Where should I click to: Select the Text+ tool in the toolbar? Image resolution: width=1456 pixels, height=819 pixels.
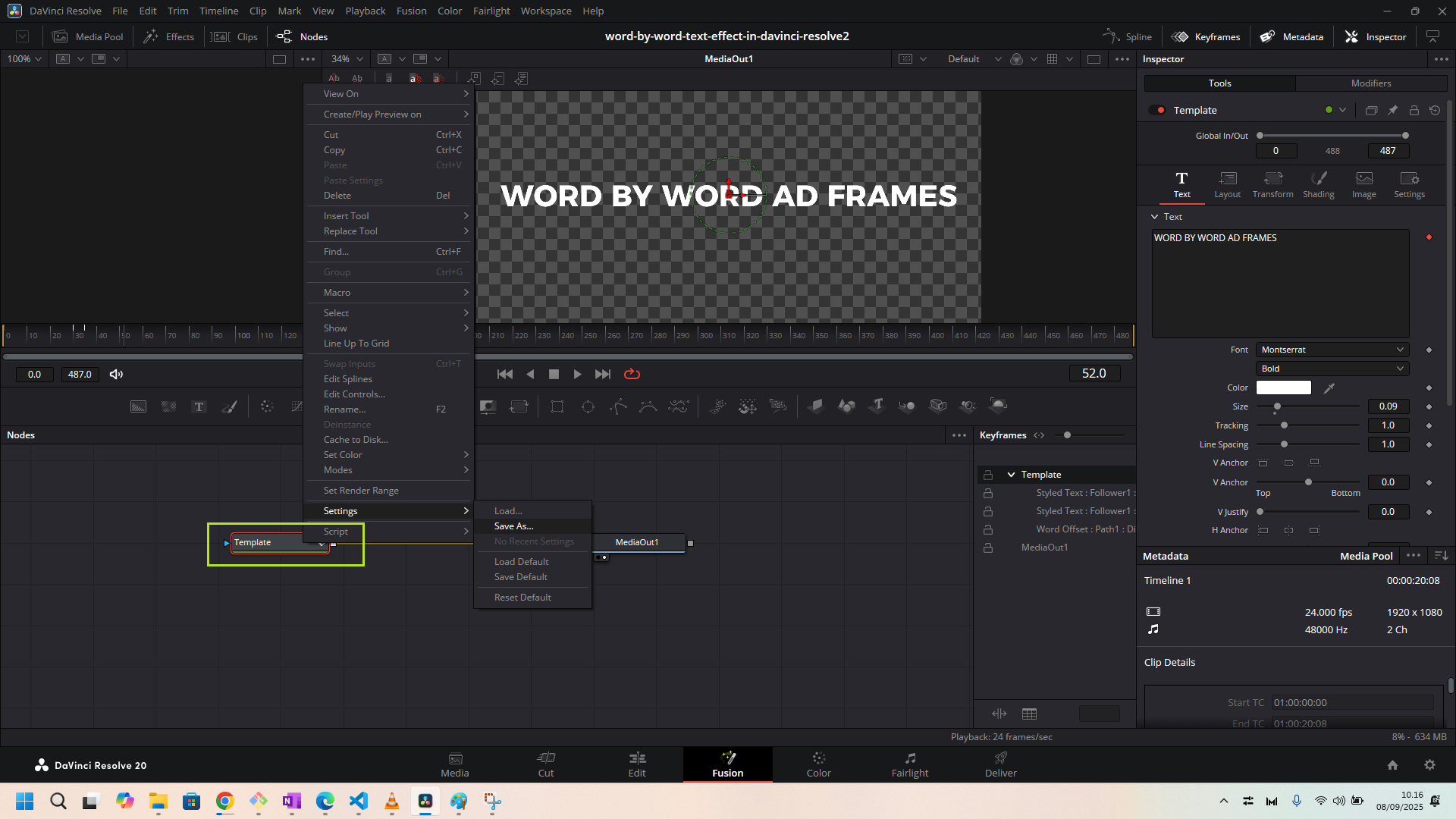[x=199, y=406]
